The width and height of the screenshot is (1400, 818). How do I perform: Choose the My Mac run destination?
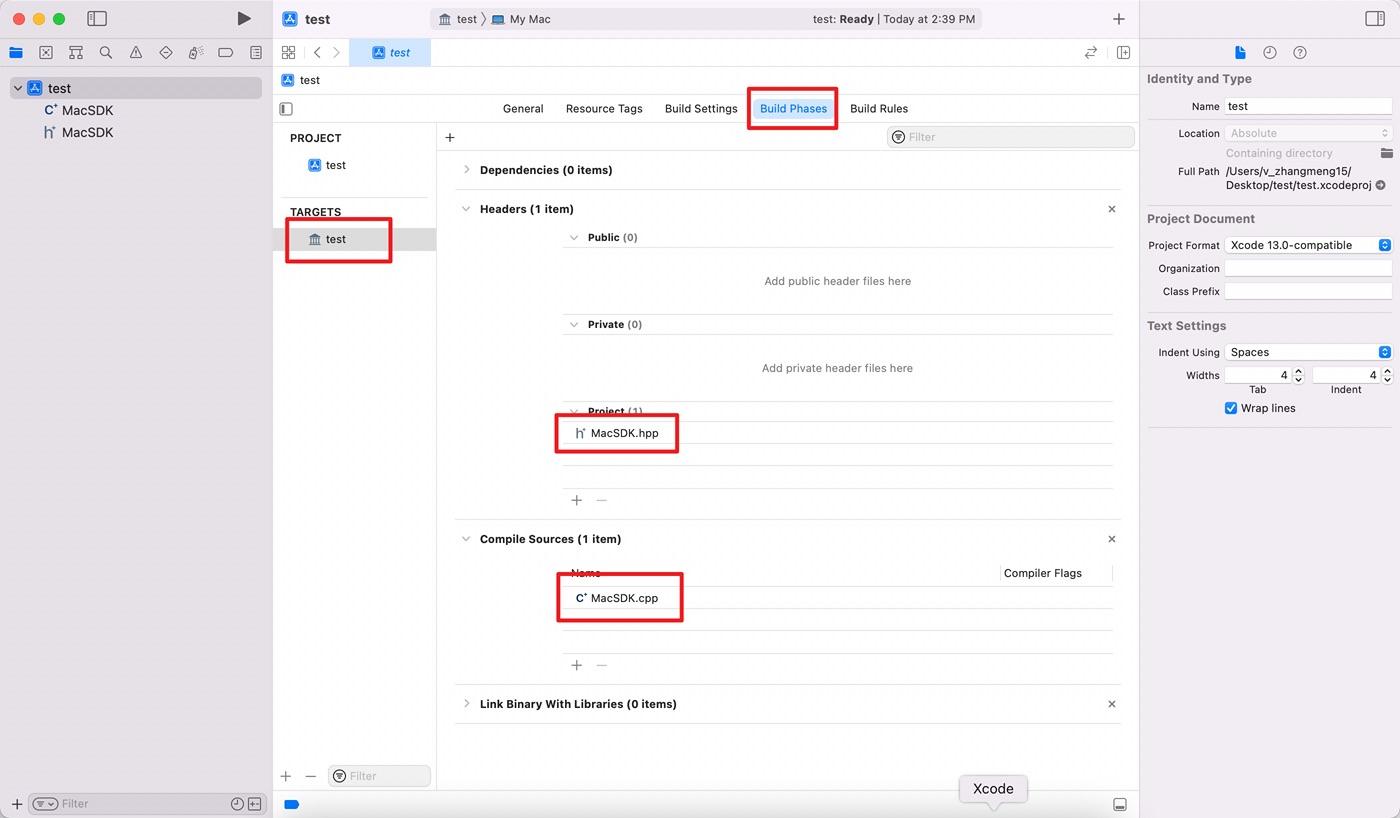pos(521,19)
